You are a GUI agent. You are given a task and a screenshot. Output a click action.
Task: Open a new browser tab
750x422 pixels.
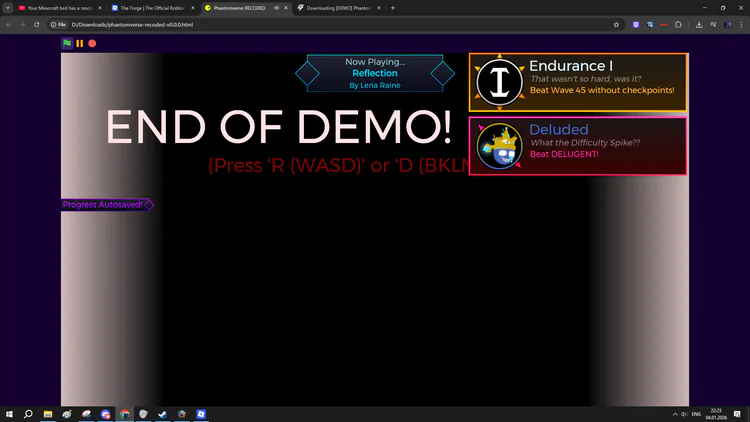(x=393, y=8)
